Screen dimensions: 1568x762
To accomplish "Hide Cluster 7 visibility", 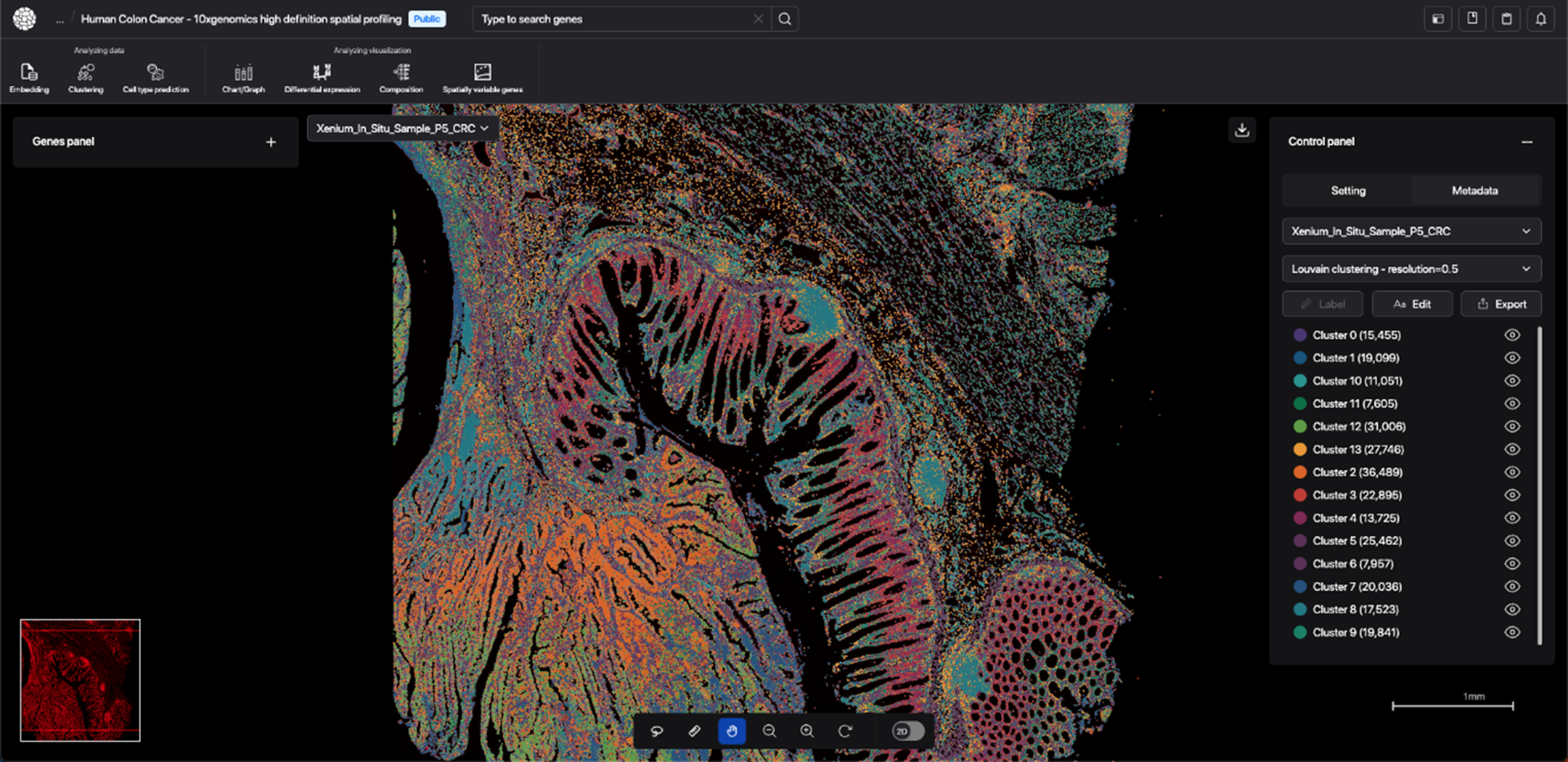I will 1512,586.
